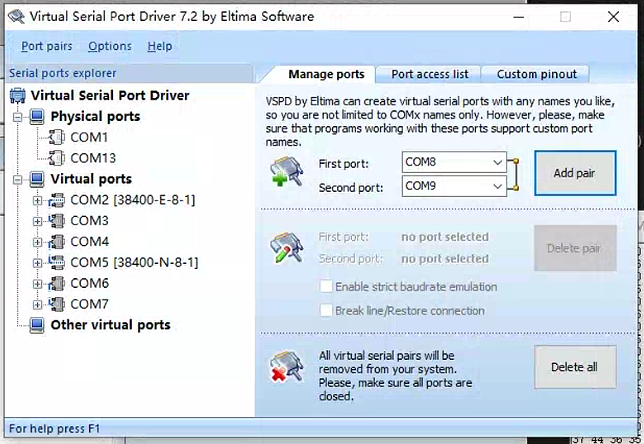This screenshot has height=444, width=644.
Task: Select the COM6 label in the tree
Action: point(90,283)
